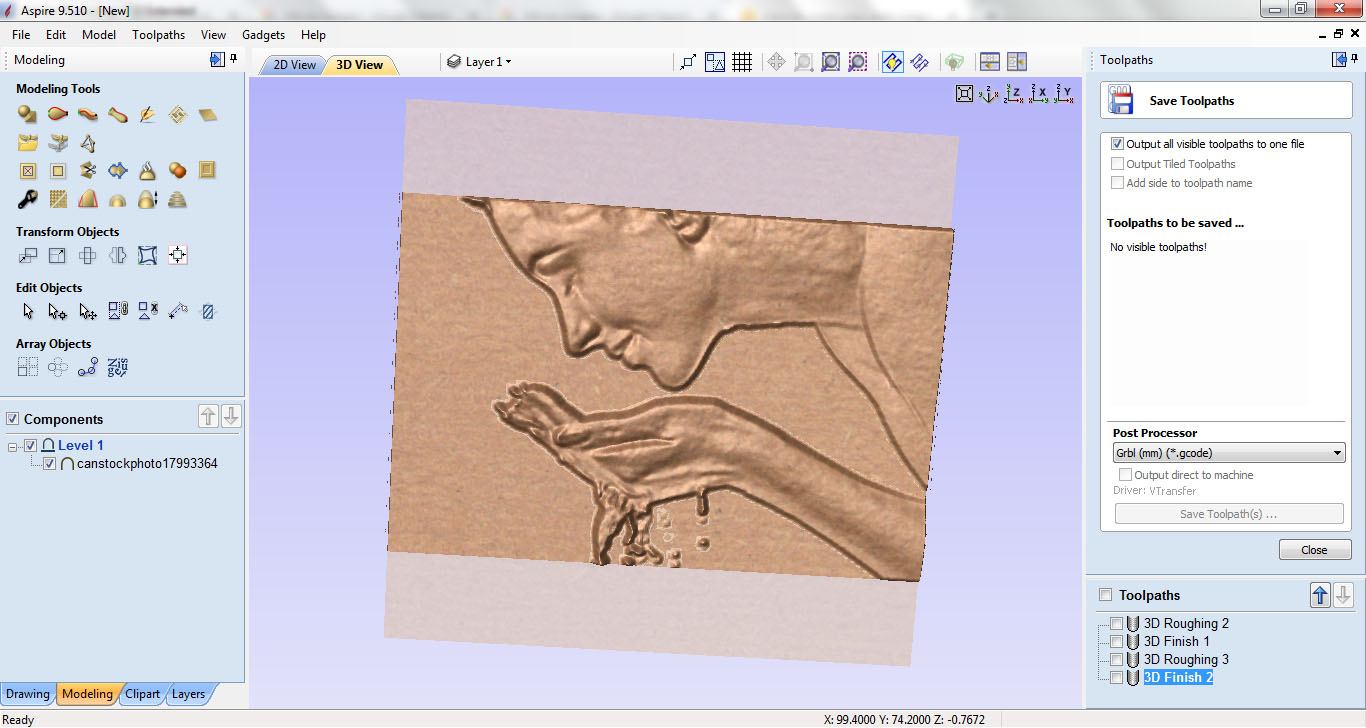Check the 3D Finish 1 toolpath box

tap(1117, 641)
